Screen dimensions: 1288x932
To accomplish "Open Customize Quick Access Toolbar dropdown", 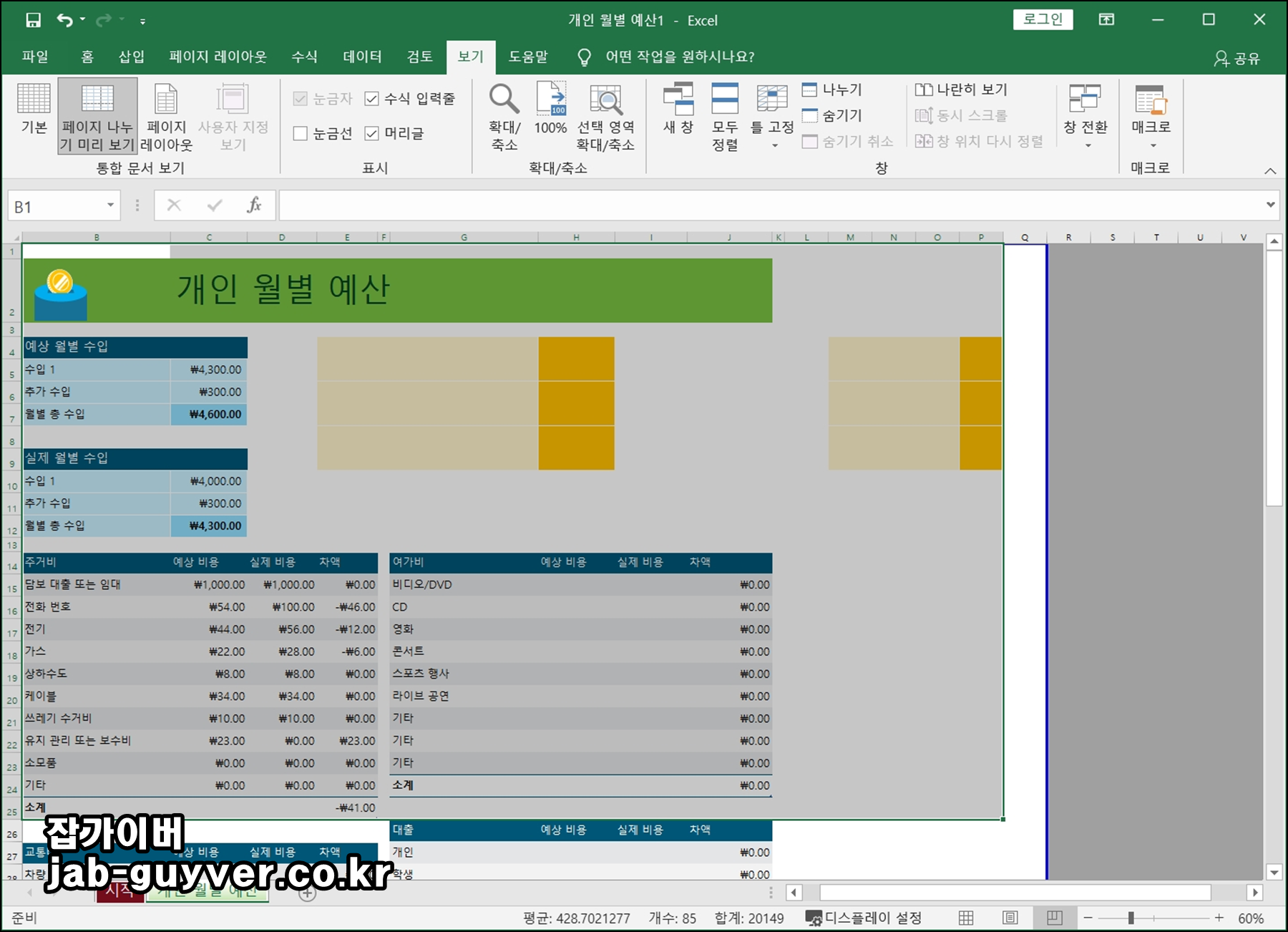I will coord(142,21).
